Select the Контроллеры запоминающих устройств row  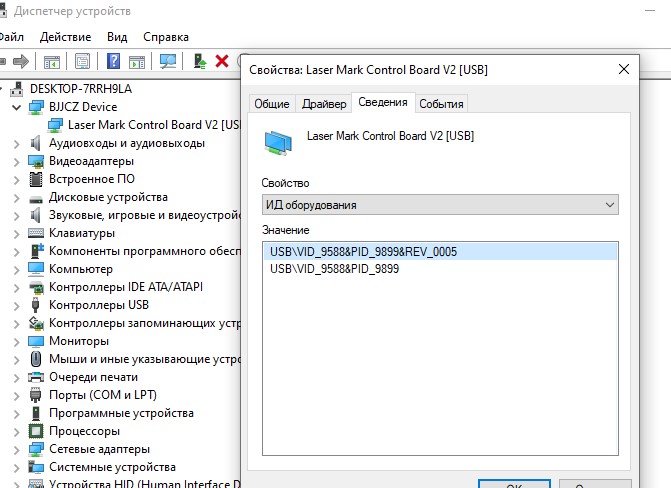pos(145,323)
